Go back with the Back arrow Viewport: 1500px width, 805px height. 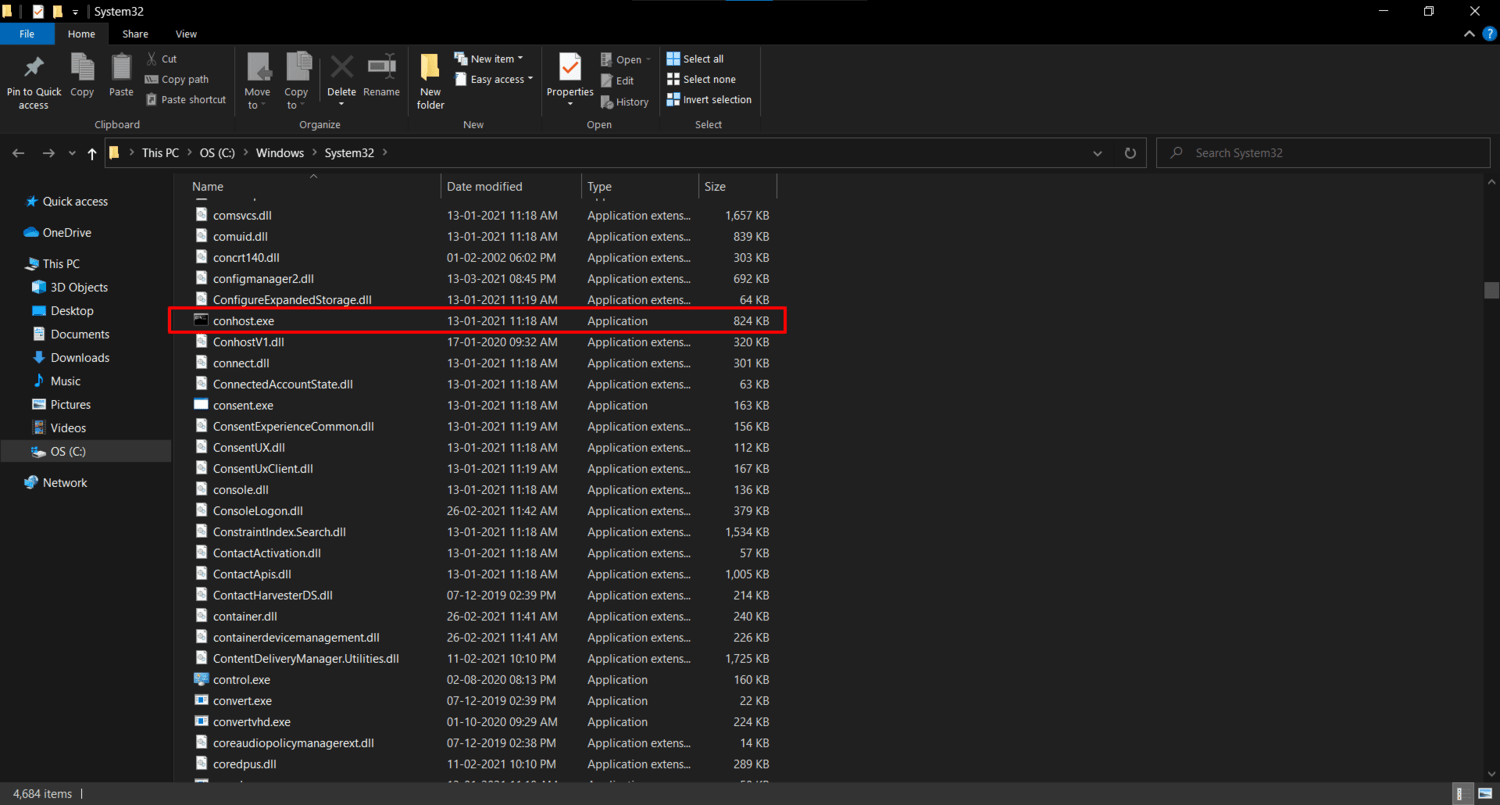tap(18, 153)
